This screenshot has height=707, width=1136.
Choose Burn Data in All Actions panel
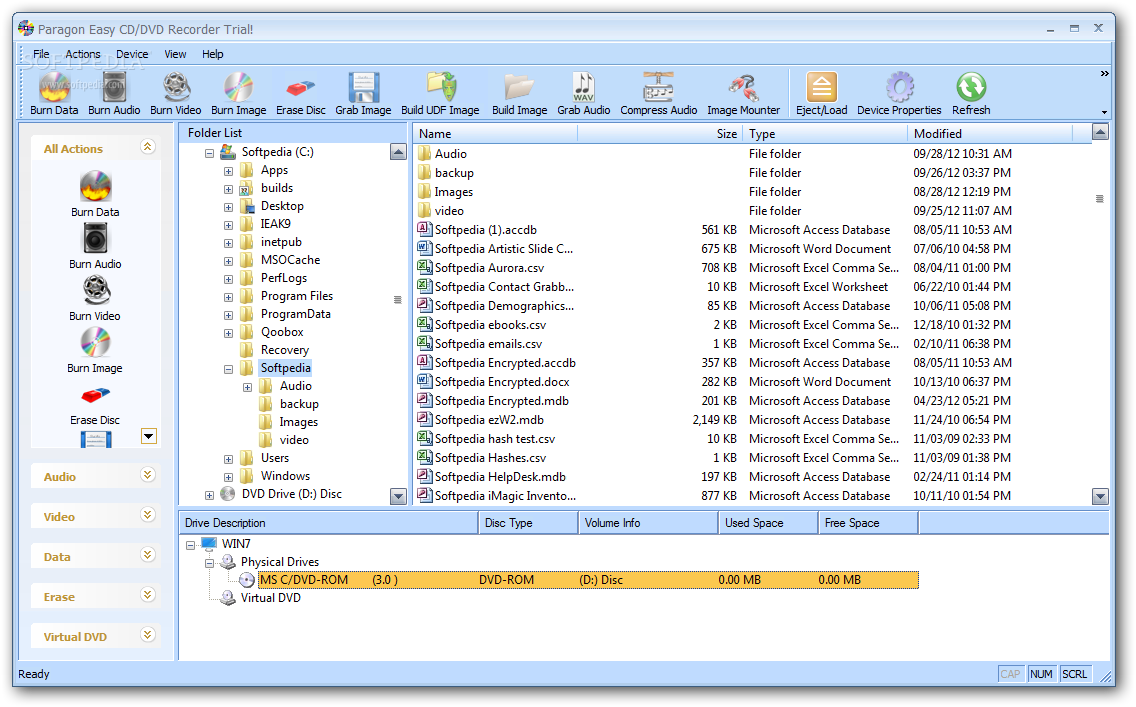point(95,193)
